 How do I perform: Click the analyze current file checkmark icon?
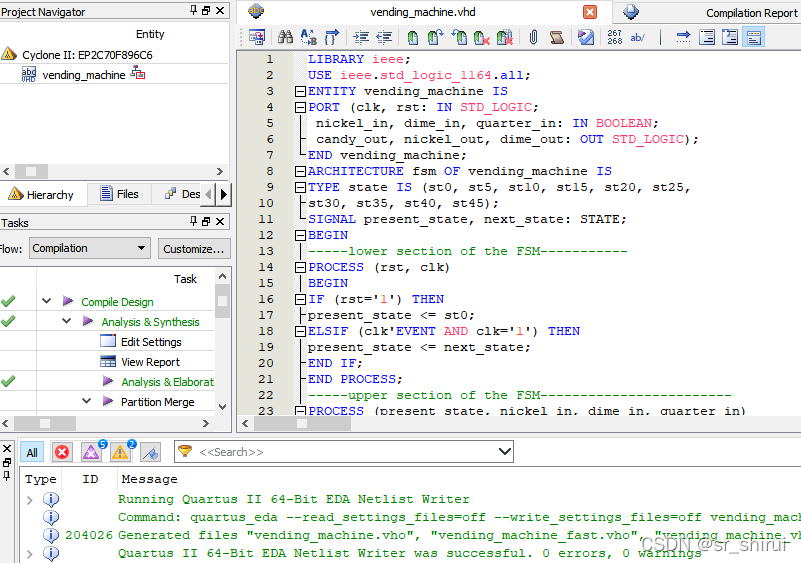[x=586, y=37]
